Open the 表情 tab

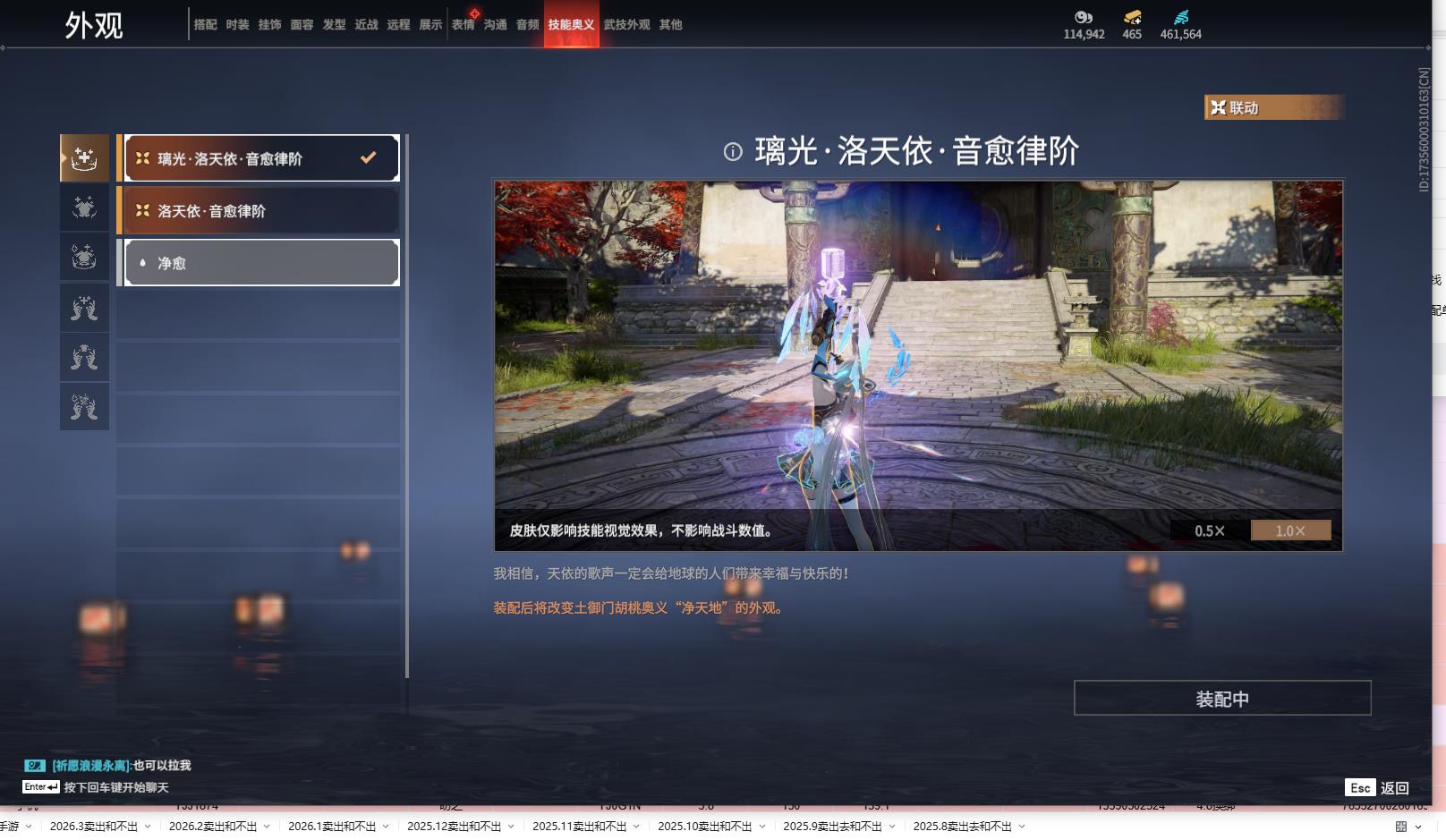464,25
